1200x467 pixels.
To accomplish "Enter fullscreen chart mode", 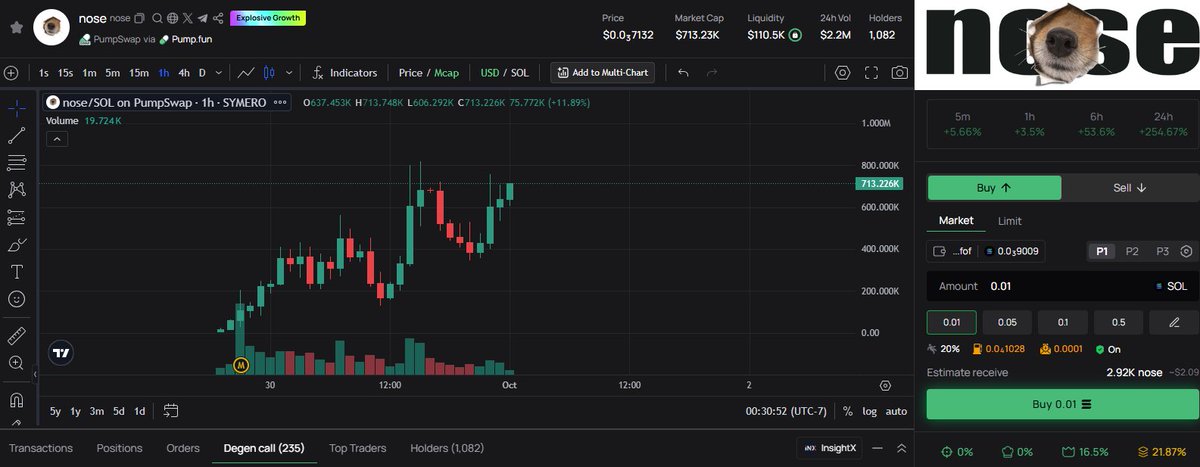I will click(x=872, y=73).
